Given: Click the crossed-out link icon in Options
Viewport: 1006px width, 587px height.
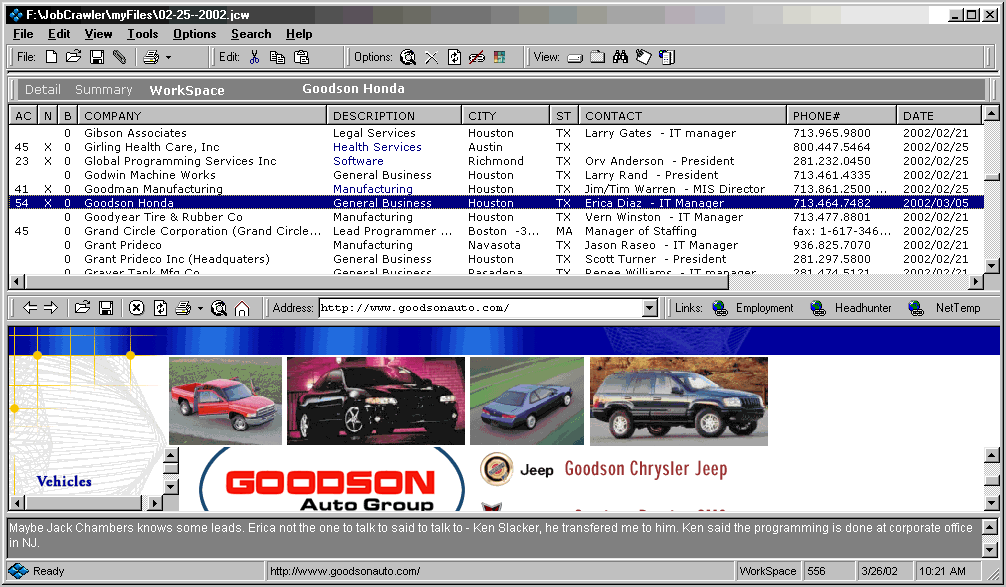Looking at the screenshot, I should coord(477,57).
